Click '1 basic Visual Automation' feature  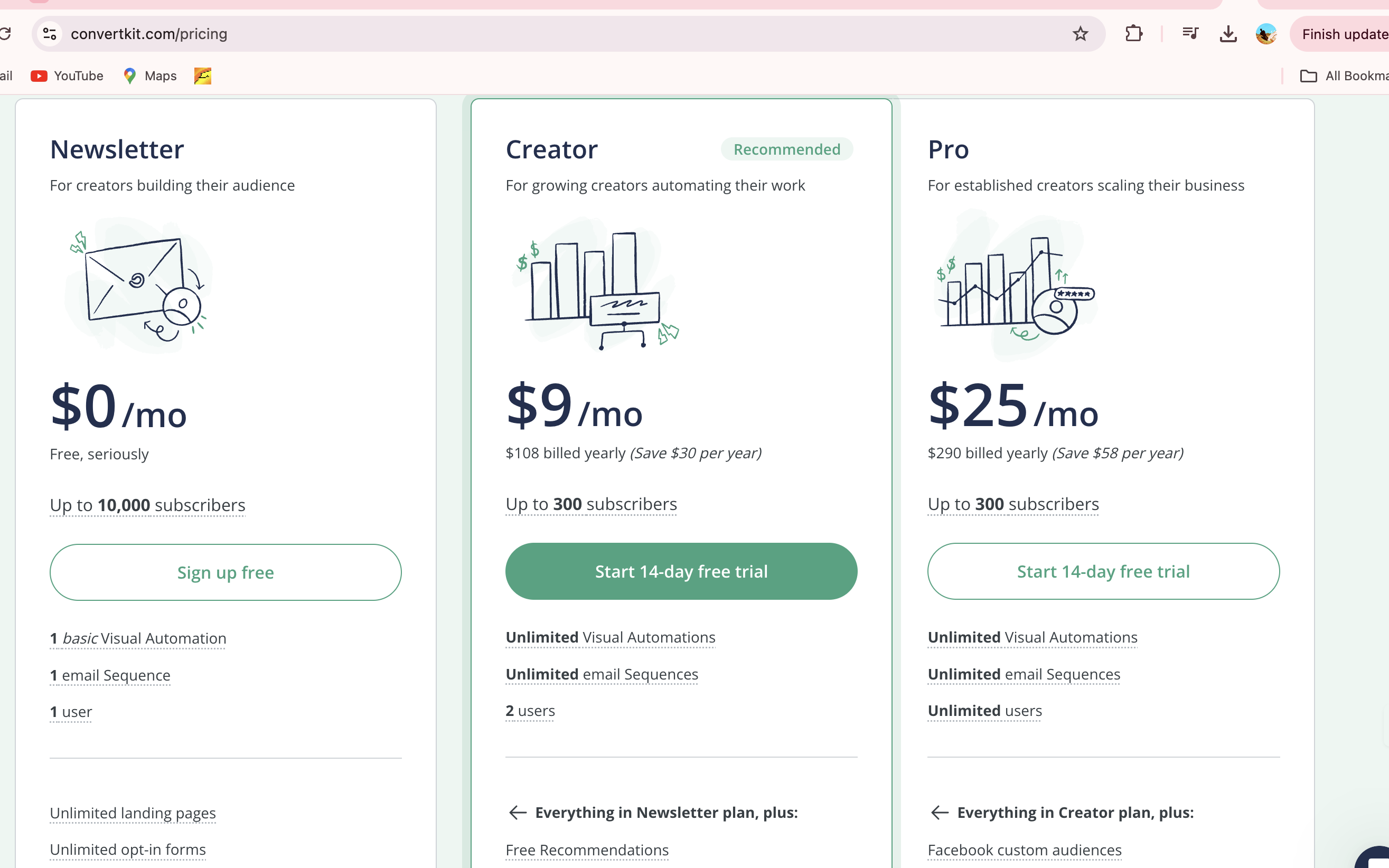(138, 638)
